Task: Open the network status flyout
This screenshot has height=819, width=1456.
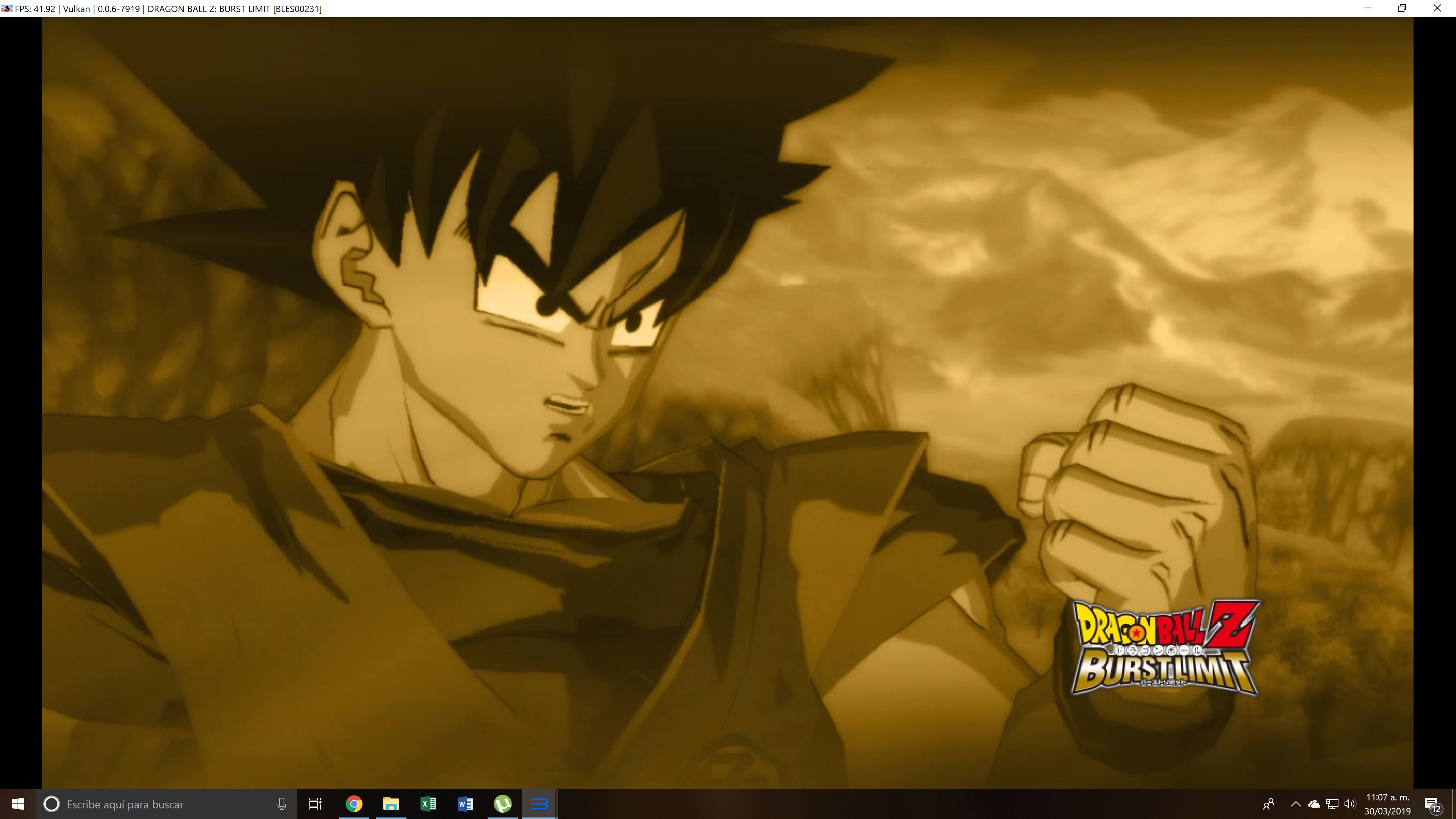Action: tap(1332, 804)
